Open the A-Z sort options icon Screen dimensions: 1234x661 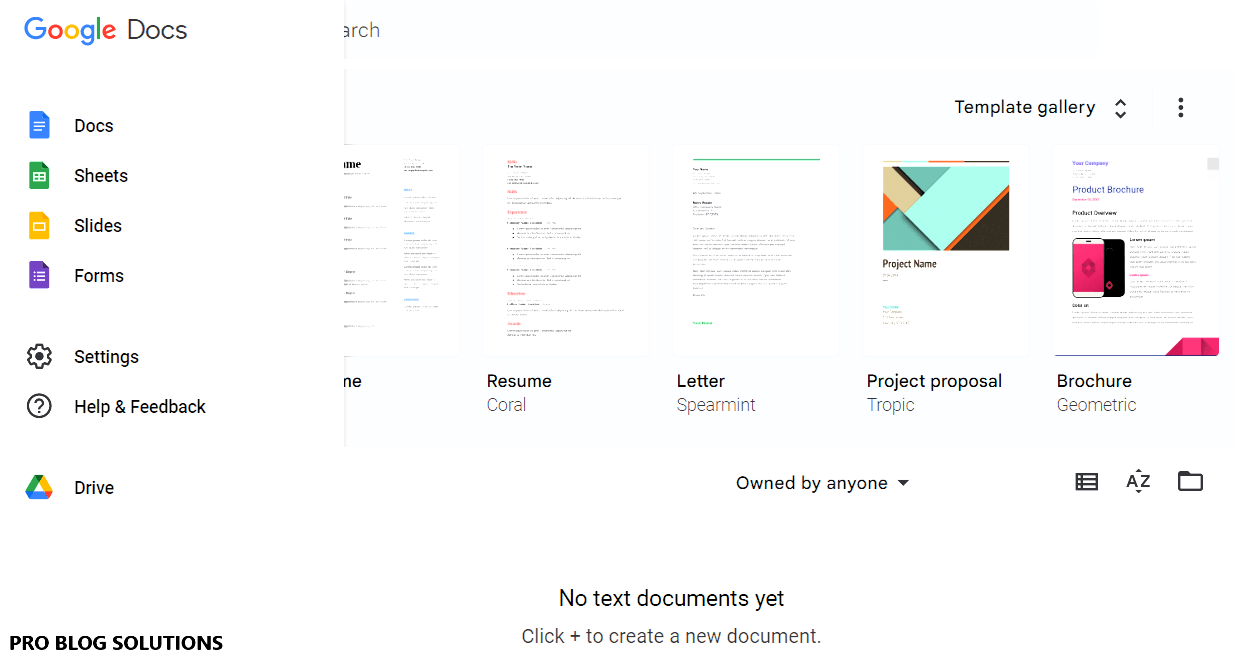pos(1138,482)
